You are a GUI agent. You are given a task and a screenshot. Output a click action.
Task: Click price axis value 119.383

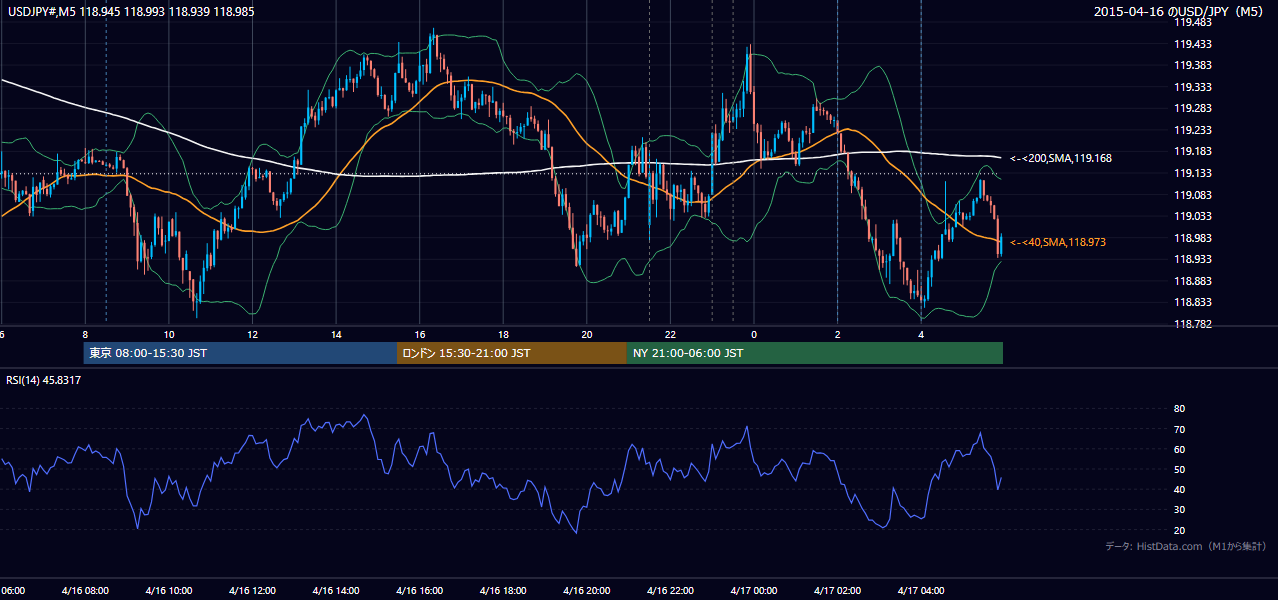(1192, 66)
